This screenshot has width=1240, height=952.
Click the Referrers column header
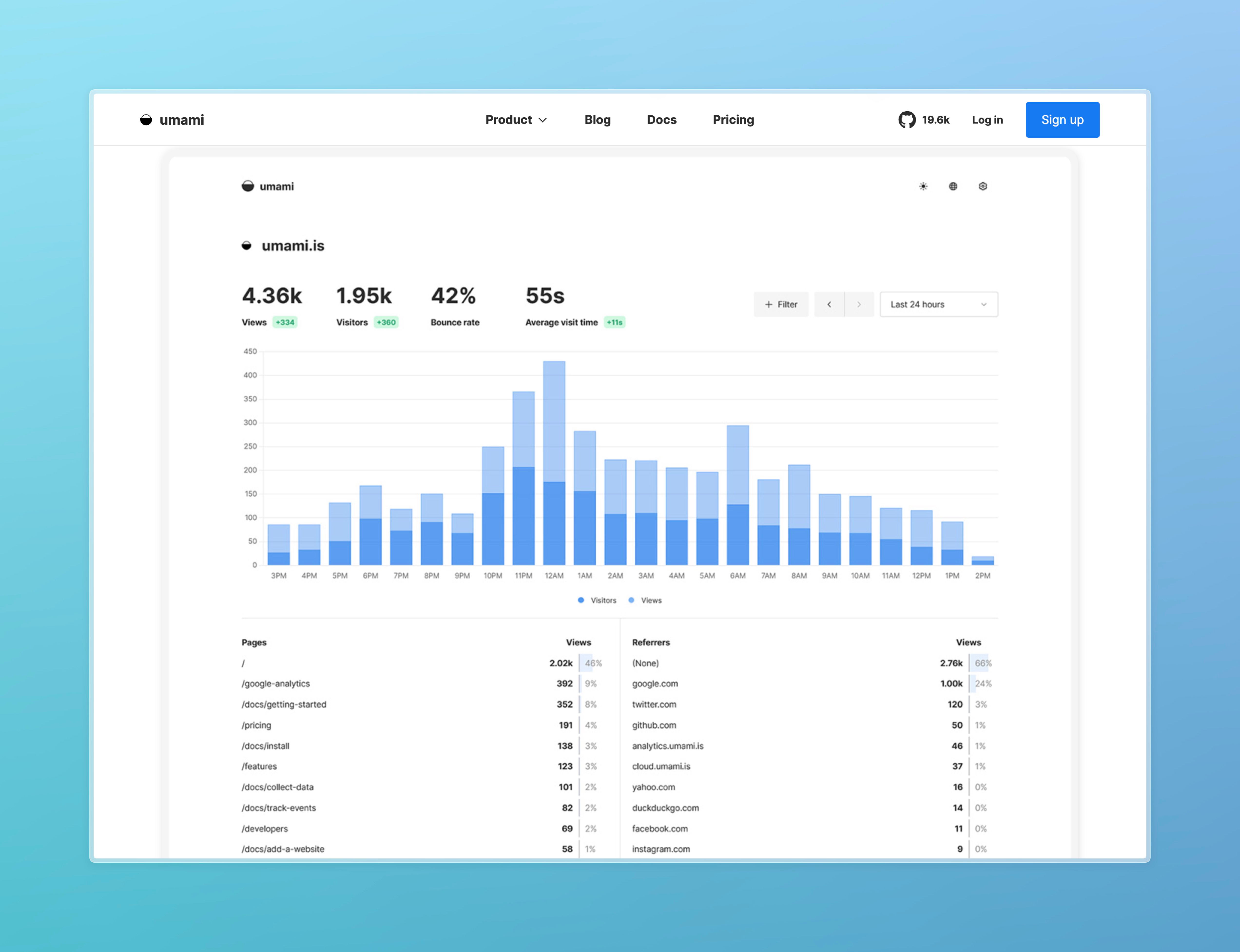click(x=651, y=643)
